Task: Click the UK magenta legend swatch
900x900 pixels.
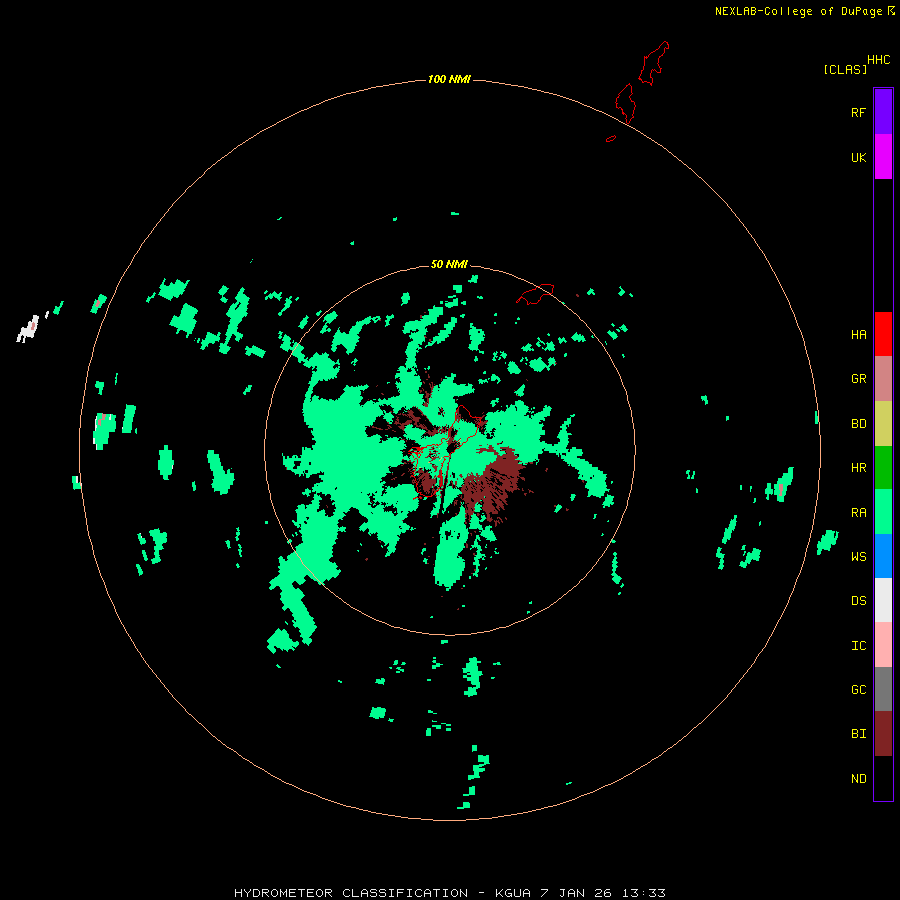Action: (x=883, y=157)
